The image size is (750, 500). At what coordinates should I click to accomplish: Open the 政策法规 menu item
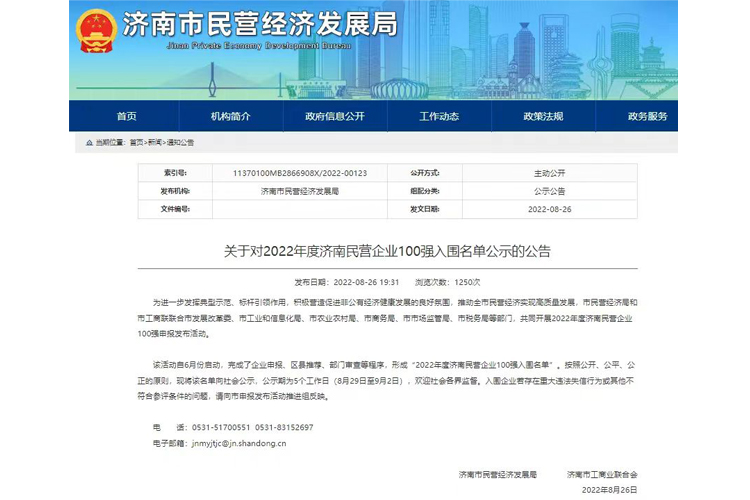[543, 116]
